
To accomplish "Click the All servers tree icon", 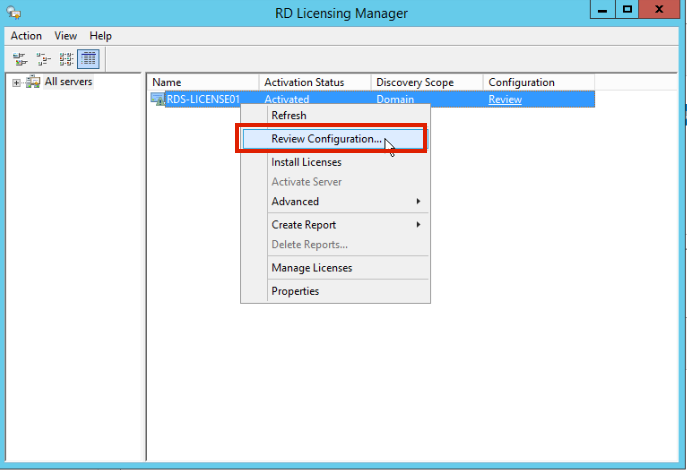I will point(33,81).
